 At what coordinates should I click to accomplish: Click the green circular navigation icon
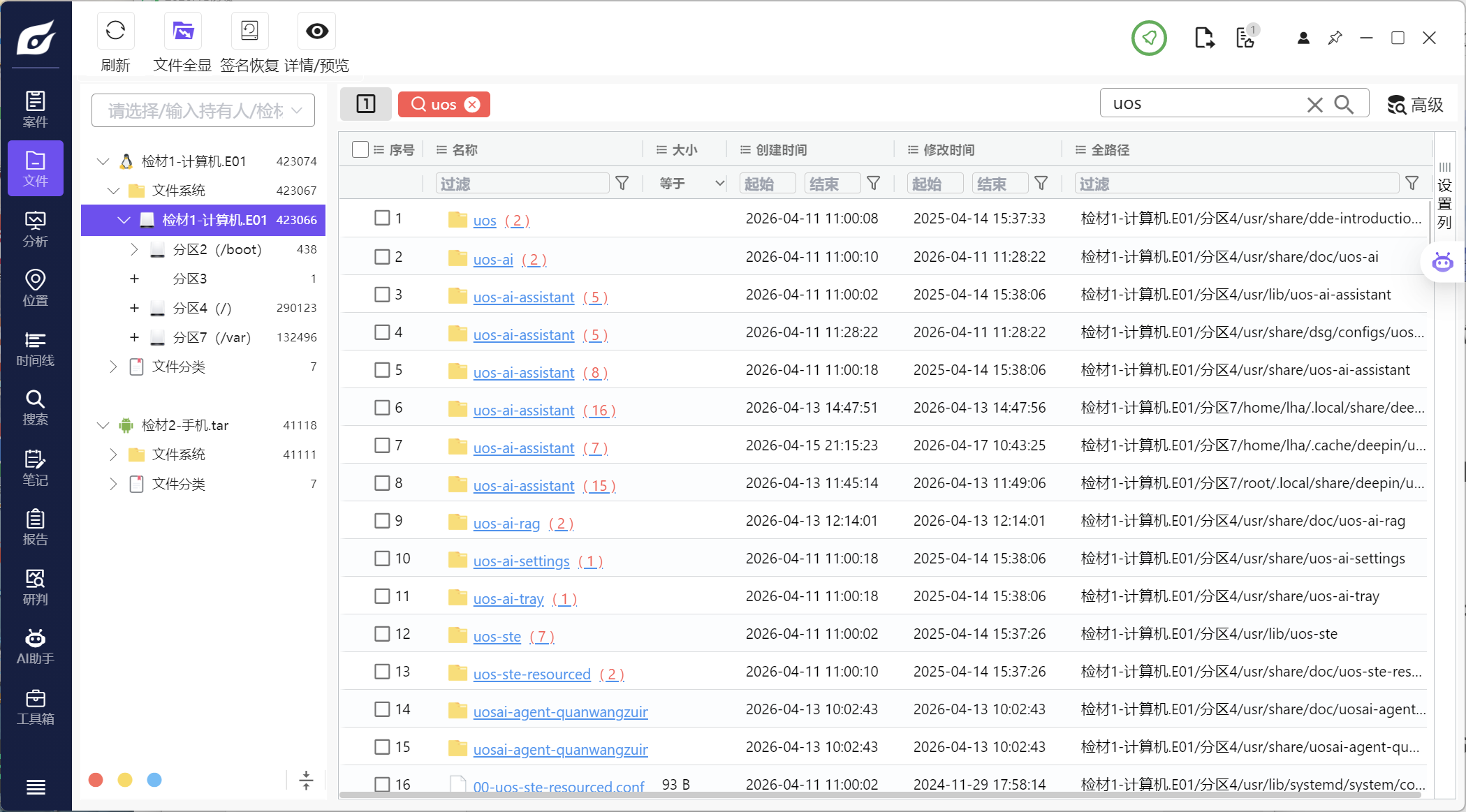click(x=1149, y=38)
